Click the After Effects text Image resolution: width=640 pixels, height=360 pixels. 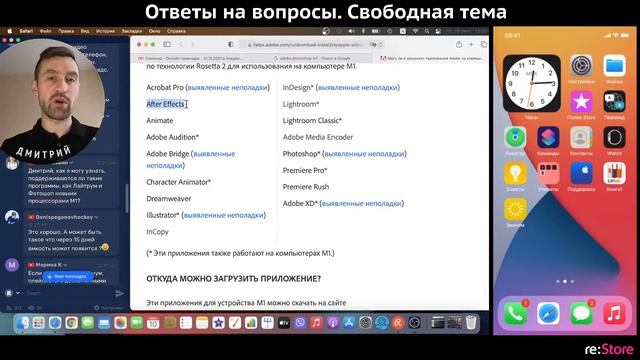click(x=165, y=104)
